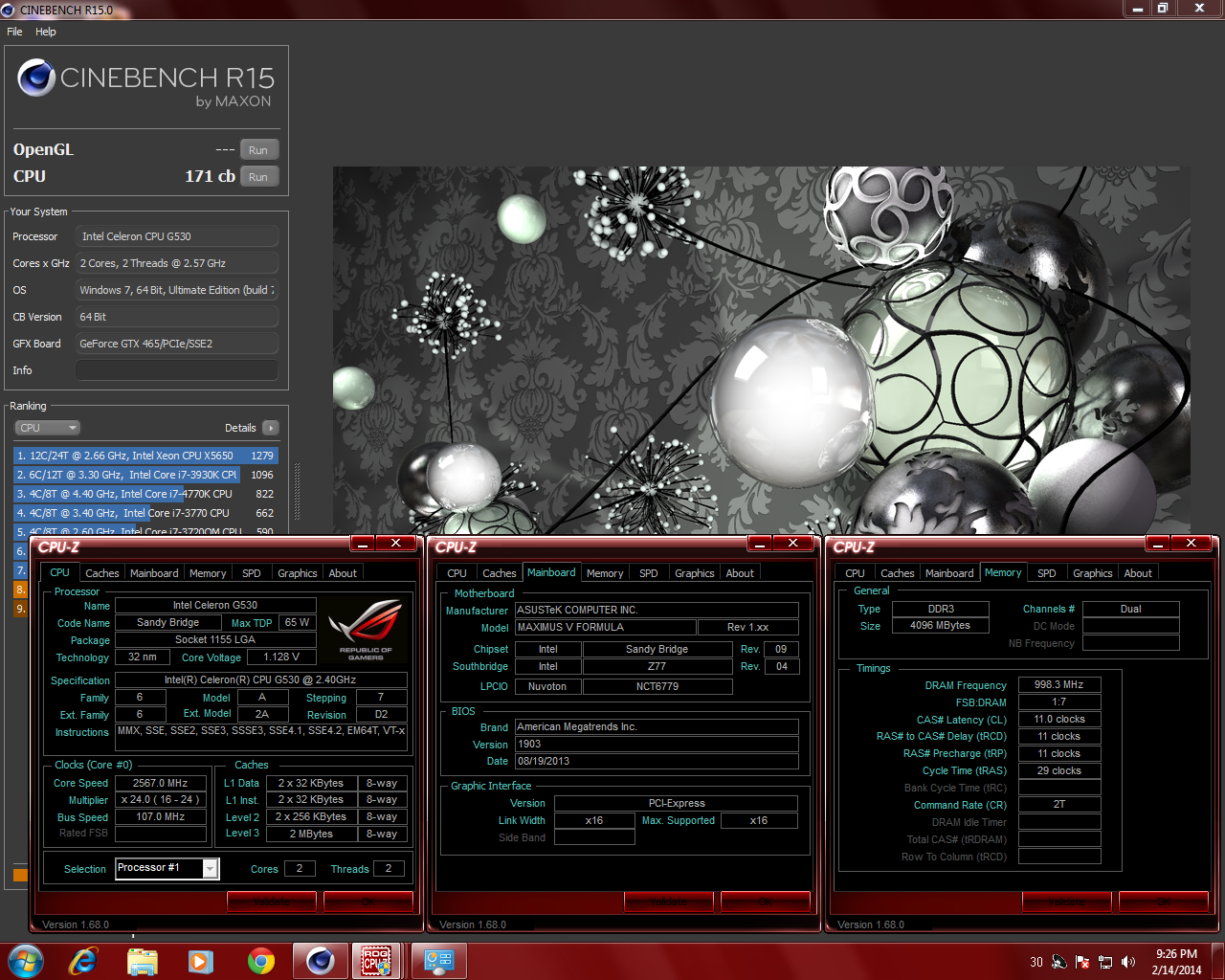Open the CPU ranking type dropdown
The height and width of the screenshot is (980, 1225).
(x=47, y=428)
